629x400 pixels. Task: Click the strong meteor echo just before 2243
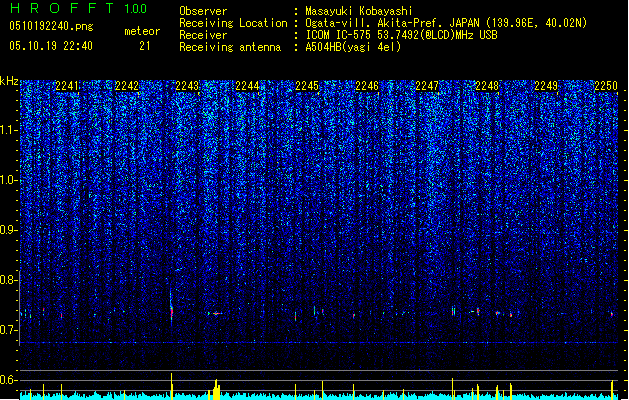coord(172,311)
